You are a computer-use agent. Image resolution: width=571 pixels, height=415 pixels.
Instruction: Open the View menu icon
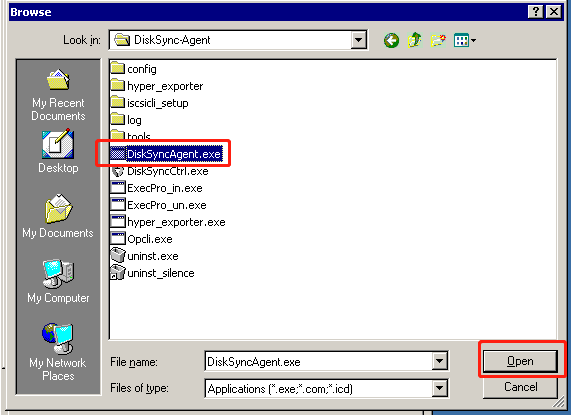[x=465, y=40]
